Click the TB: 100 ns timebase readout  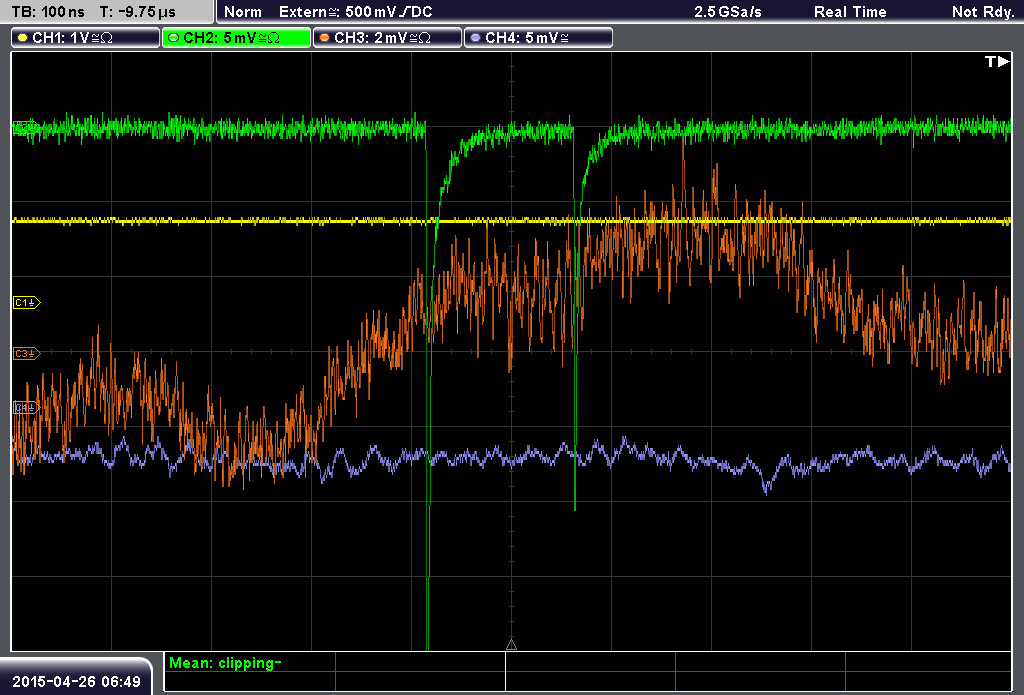tap(48, 12)
